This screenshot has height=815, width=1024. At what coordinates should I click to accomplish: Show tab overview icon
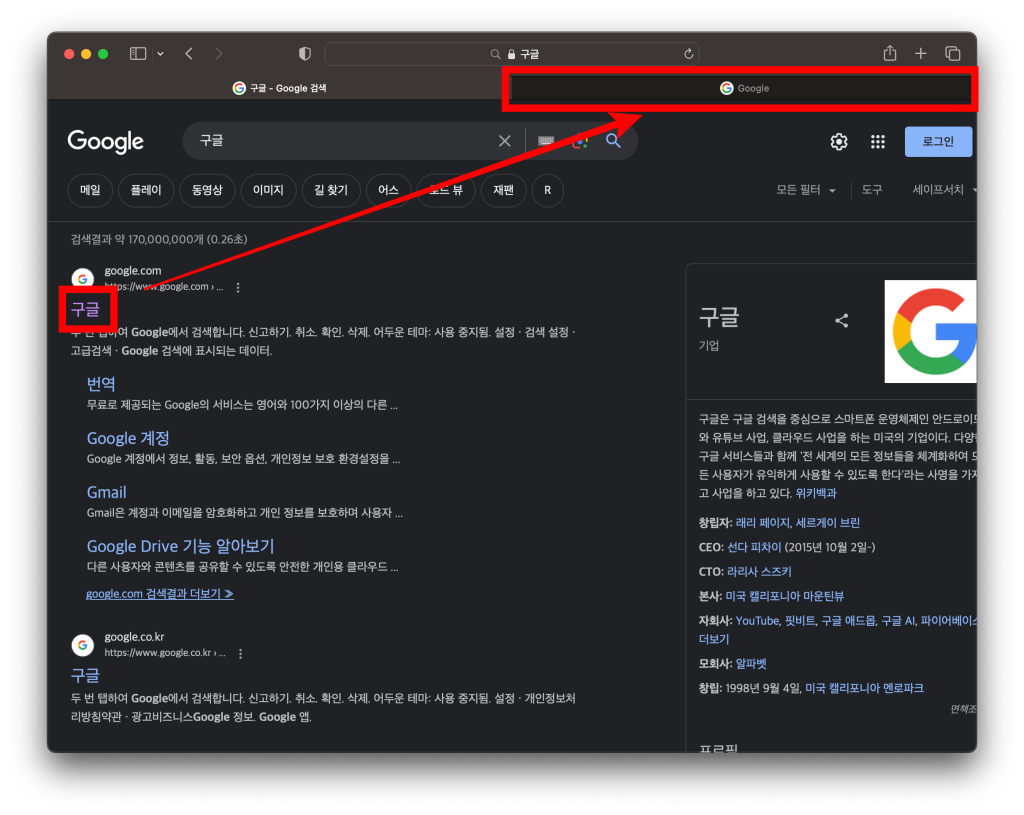click(953, 54)
